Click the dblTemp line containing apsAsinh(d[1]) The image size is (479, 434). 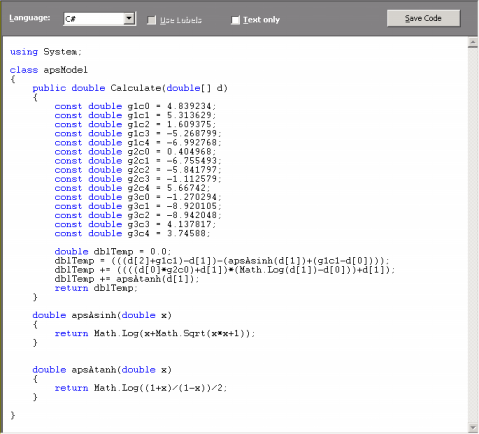pyautogui.click(x=222, y=261)
